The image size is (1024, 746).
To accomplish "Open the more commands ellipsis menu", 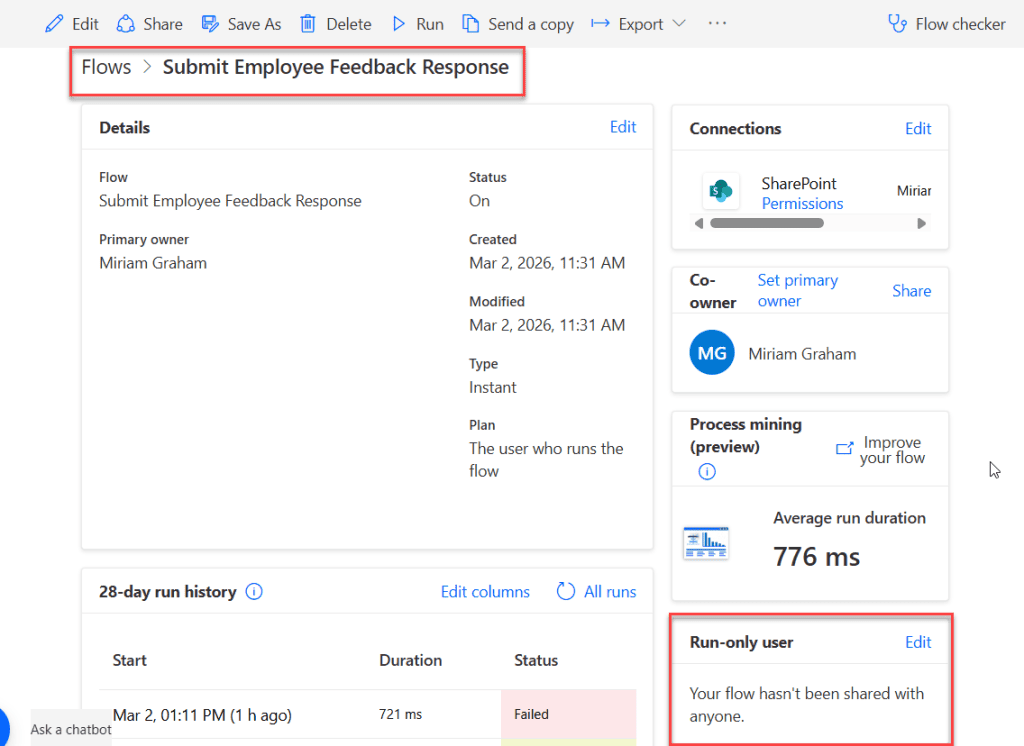I will [x=717, y=23].
